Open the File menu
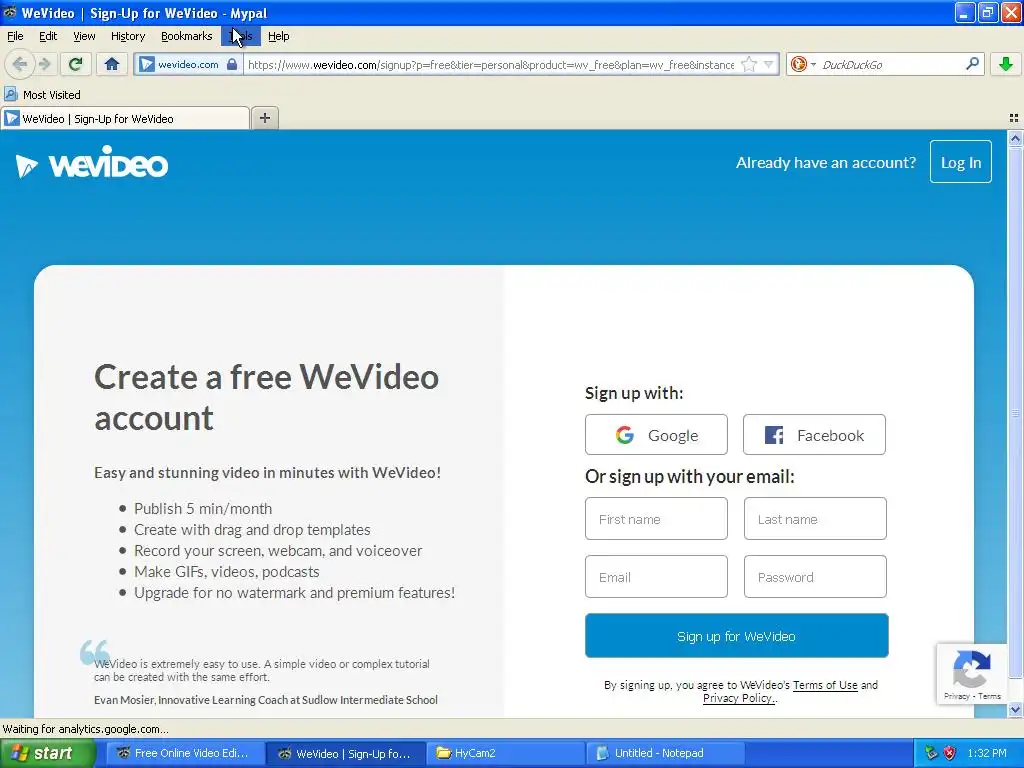Screen dimensions: 1024x768 coord(15,36)
